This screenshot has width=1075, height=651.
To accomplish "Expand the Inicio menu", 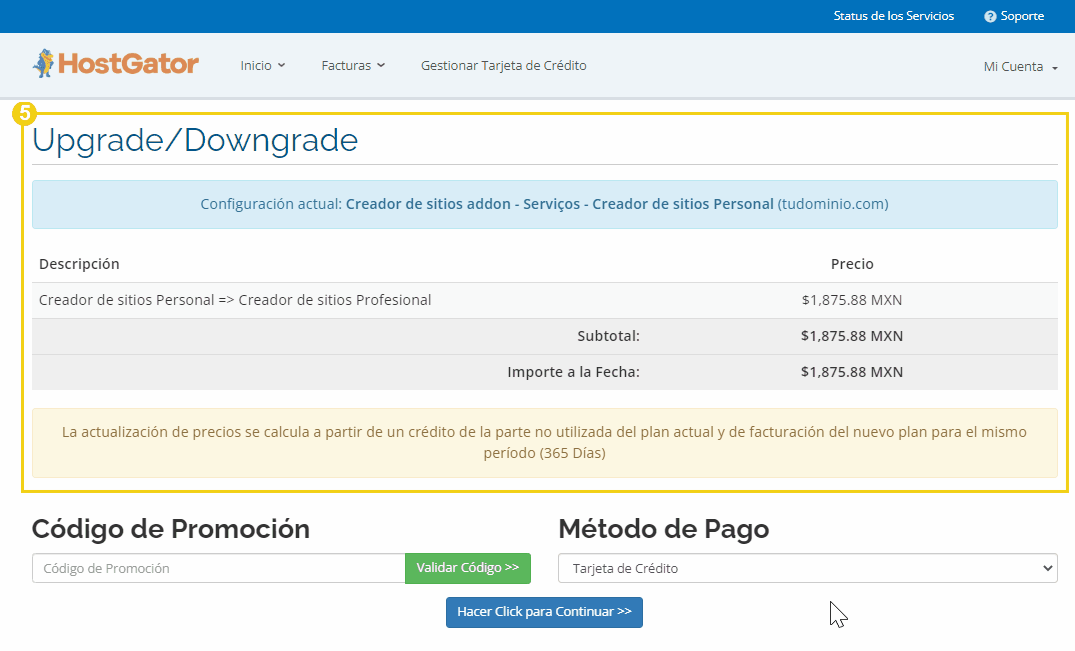I will [x=263, y=66].
